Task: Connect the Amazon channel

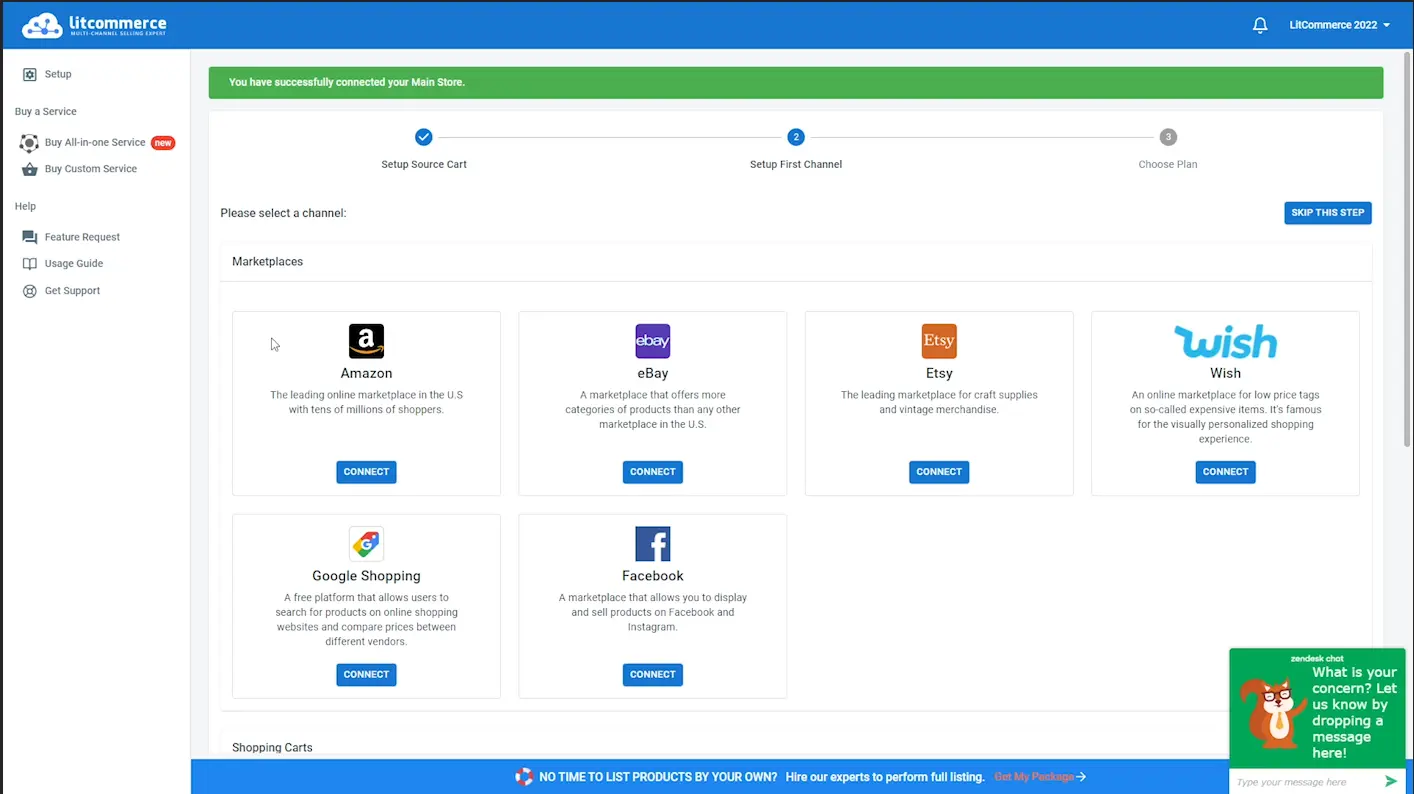Action: click(x=366, y=472)
